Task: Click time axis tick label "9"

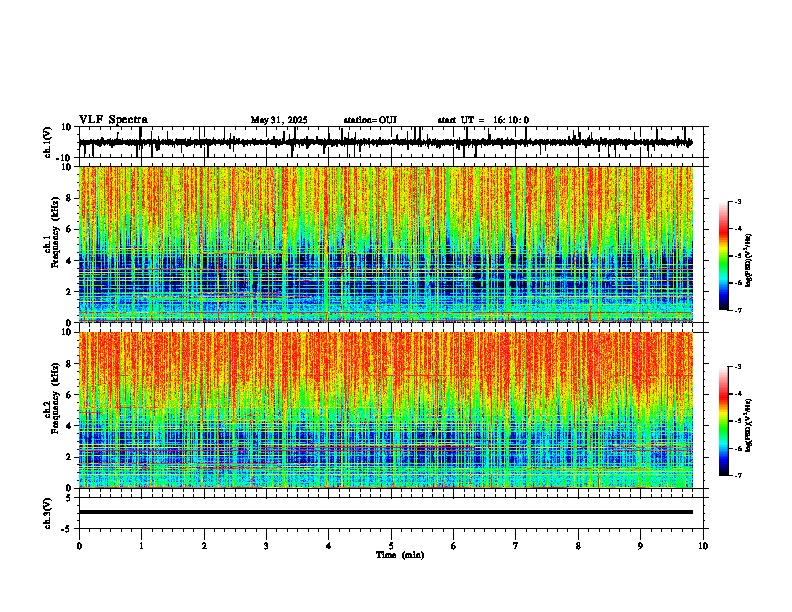Action: [640, 546]
